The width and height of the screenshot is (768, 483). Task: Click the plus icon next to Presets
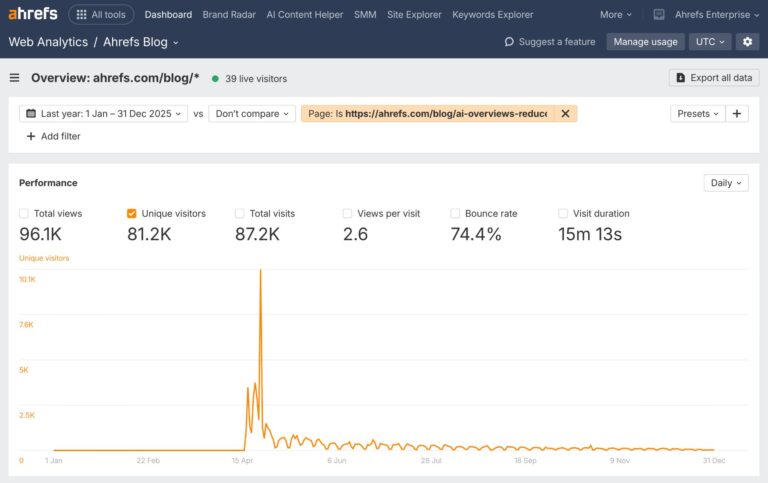click(x=737, y=114)
